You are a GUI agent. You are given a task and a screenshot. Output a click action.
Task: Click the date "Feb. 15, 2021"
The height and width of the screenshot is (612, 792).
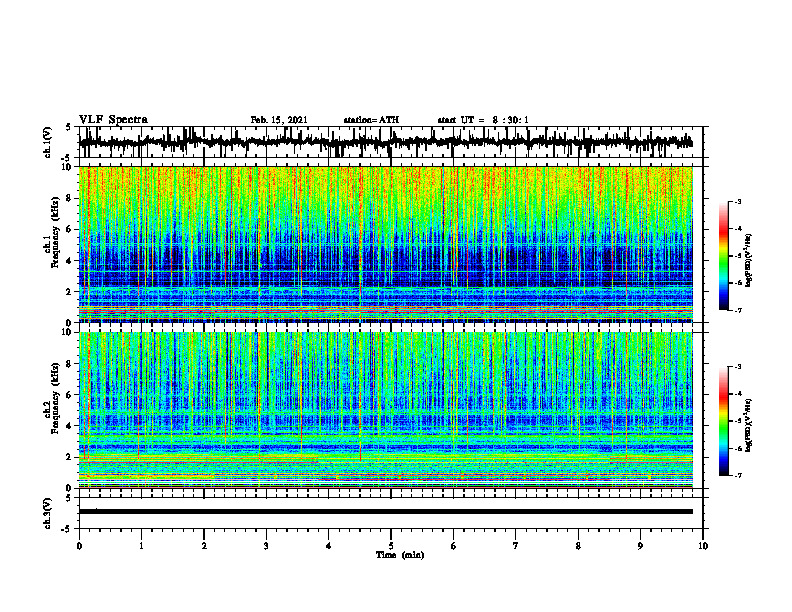click(279, 120)
